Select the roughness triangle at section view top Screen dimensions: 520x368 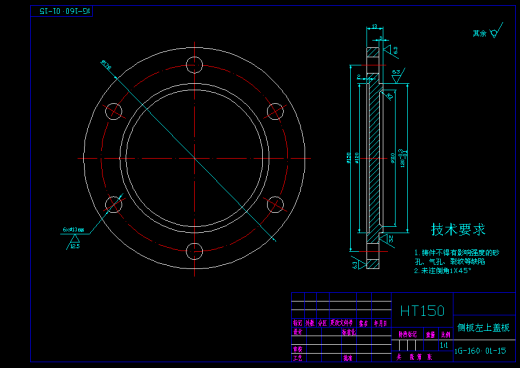click(391, 51)
